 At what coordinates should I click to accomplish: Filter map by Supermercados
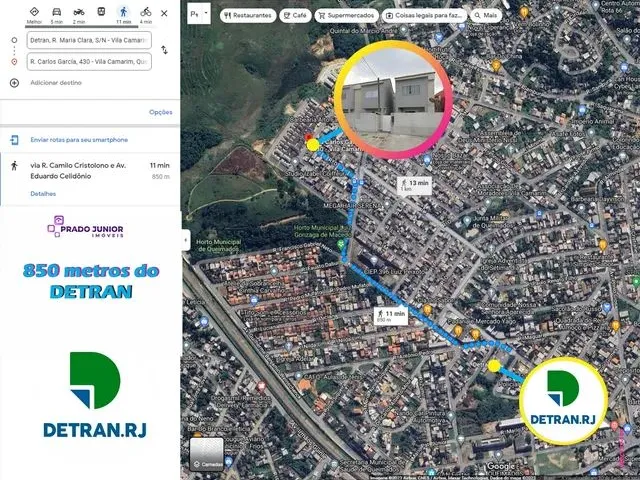click(x=347, y=16)
